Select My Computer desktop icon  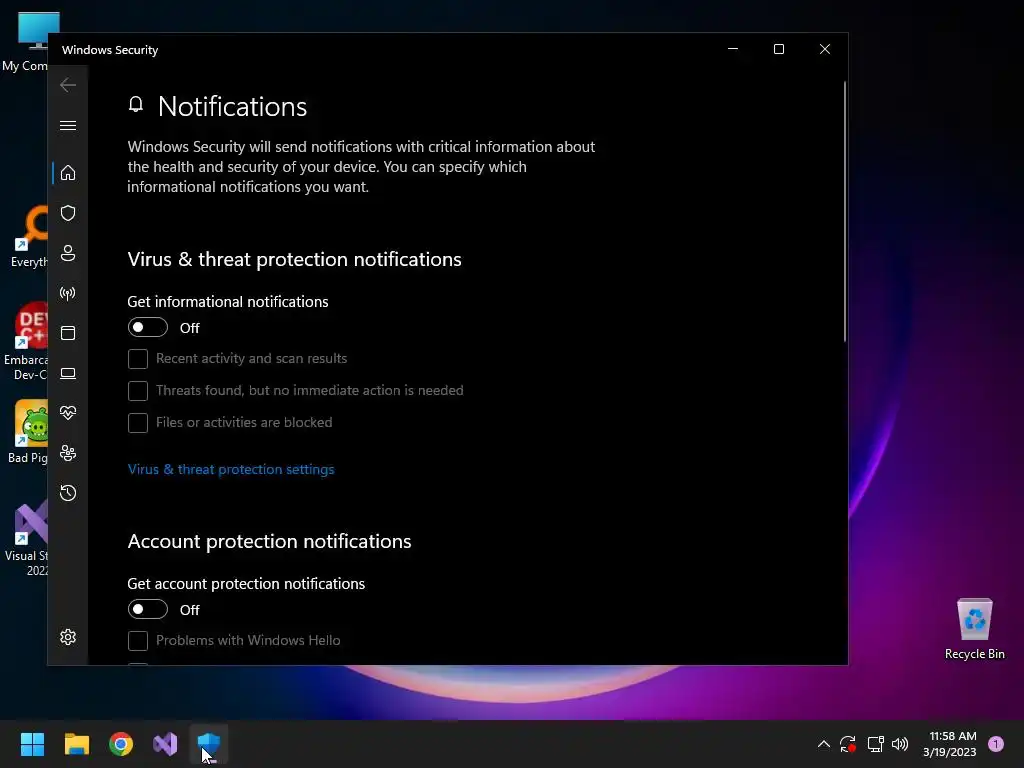[x=25, y=41]
